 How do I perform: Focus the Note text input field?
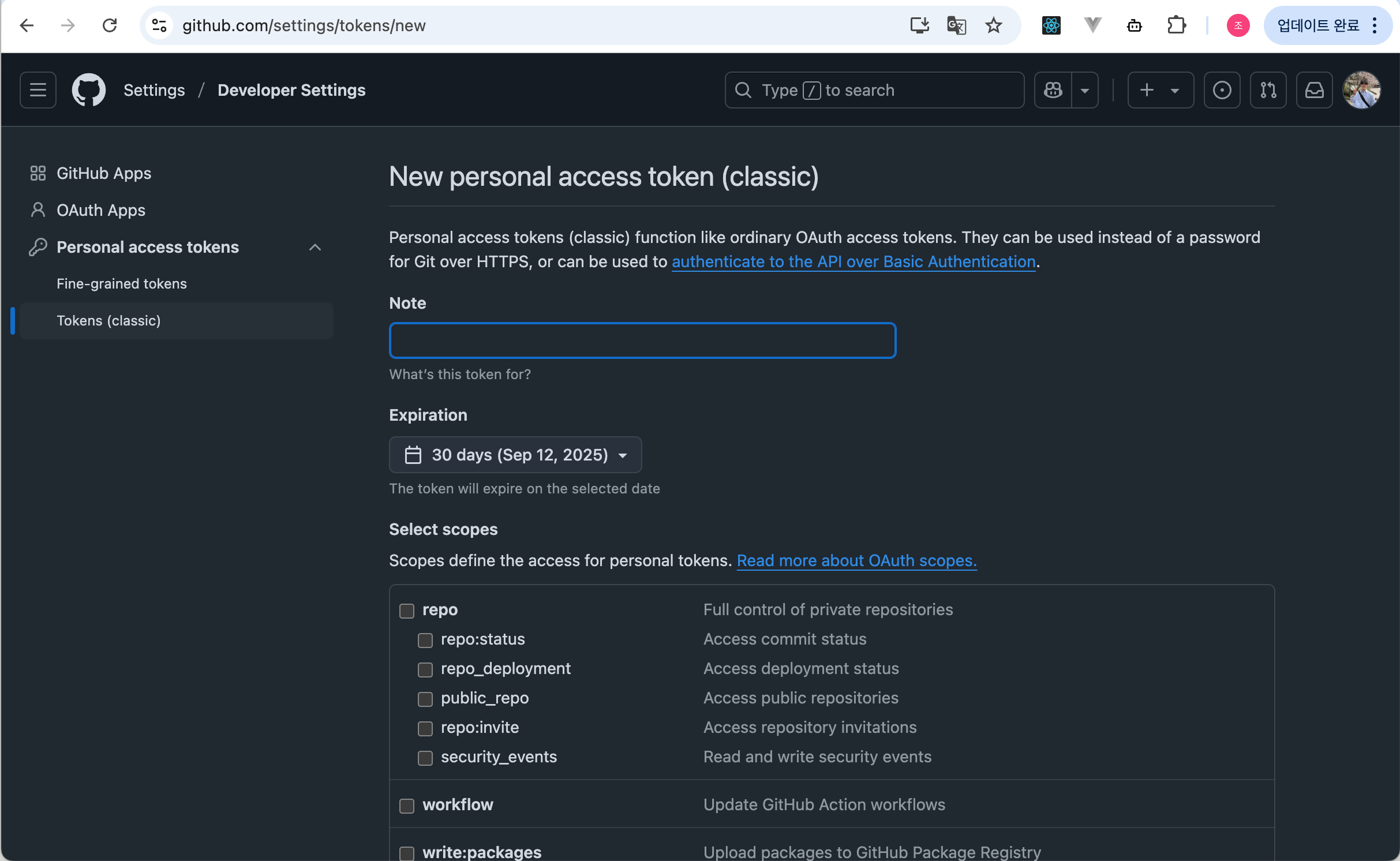642,340
